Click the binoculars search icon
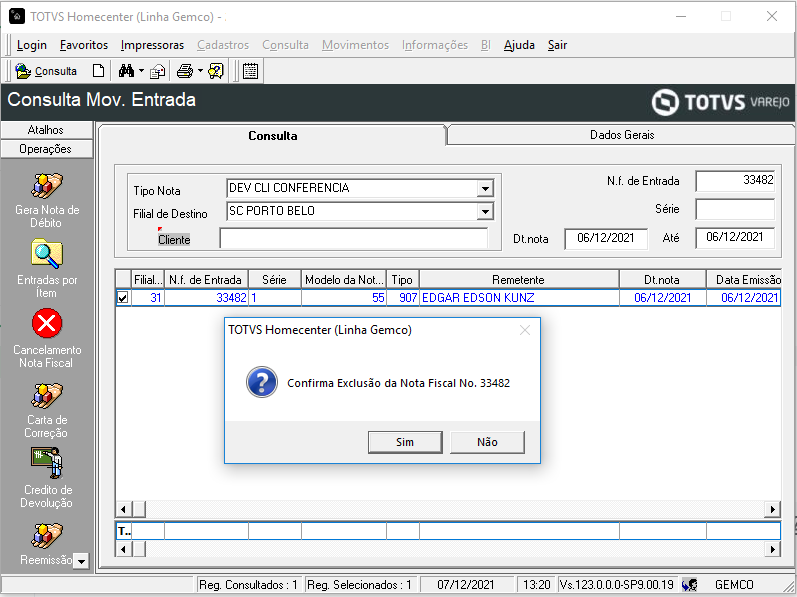797x597 pixels. pos(126,71)
